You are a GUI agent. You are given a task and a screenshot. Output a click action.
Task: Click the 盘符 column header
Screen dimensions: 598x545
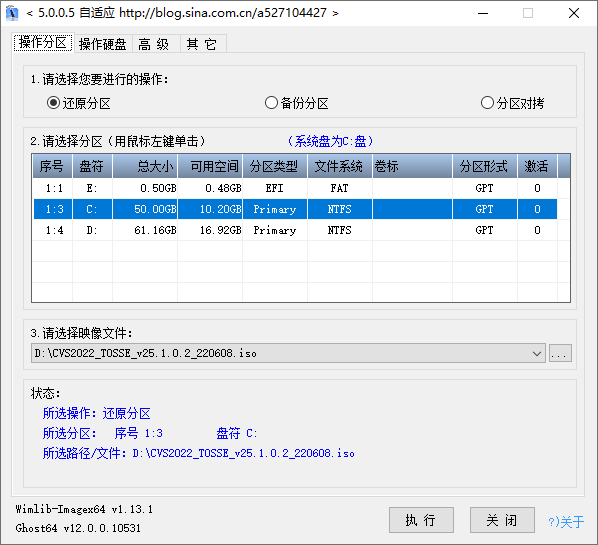pyautogui.click(x=92, y=166)
